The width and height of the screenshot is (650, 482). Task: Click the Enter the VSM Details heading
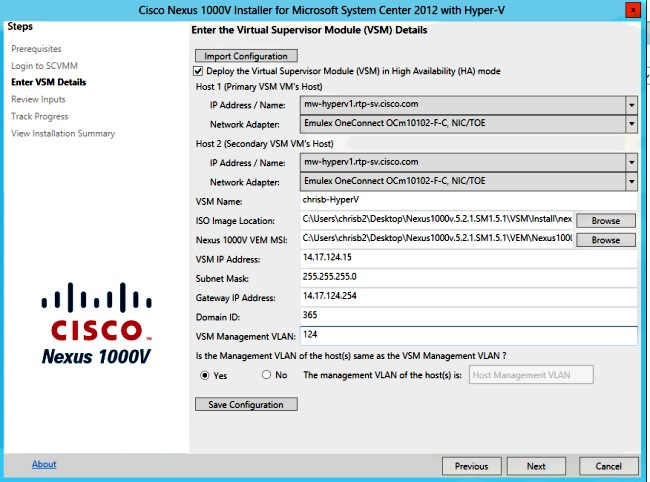pyautogui.click(x=309, y=30)
